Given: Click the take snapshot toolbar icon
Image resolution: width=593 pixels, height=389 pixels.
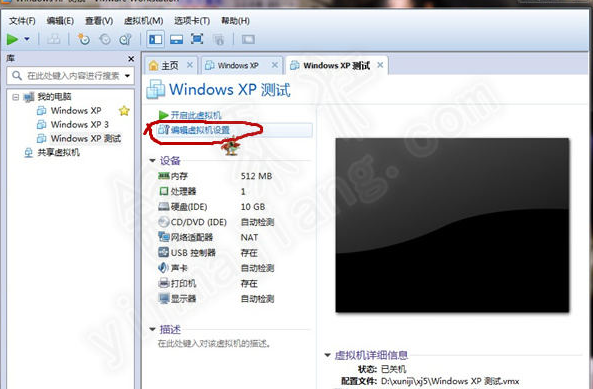Looking at the screenshot, I should point(84,39).
